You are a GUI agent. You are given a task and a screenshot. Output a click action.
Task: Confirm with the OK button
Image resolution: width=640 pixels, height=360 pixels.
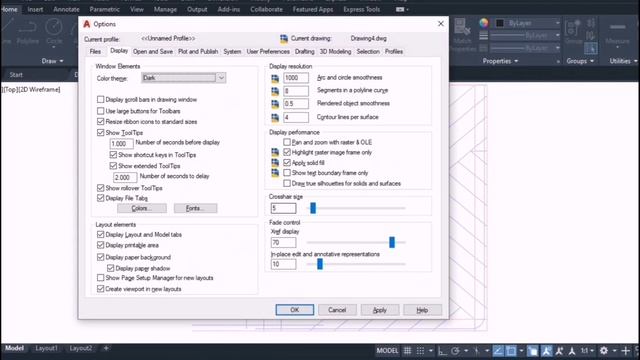pos(295,310)
